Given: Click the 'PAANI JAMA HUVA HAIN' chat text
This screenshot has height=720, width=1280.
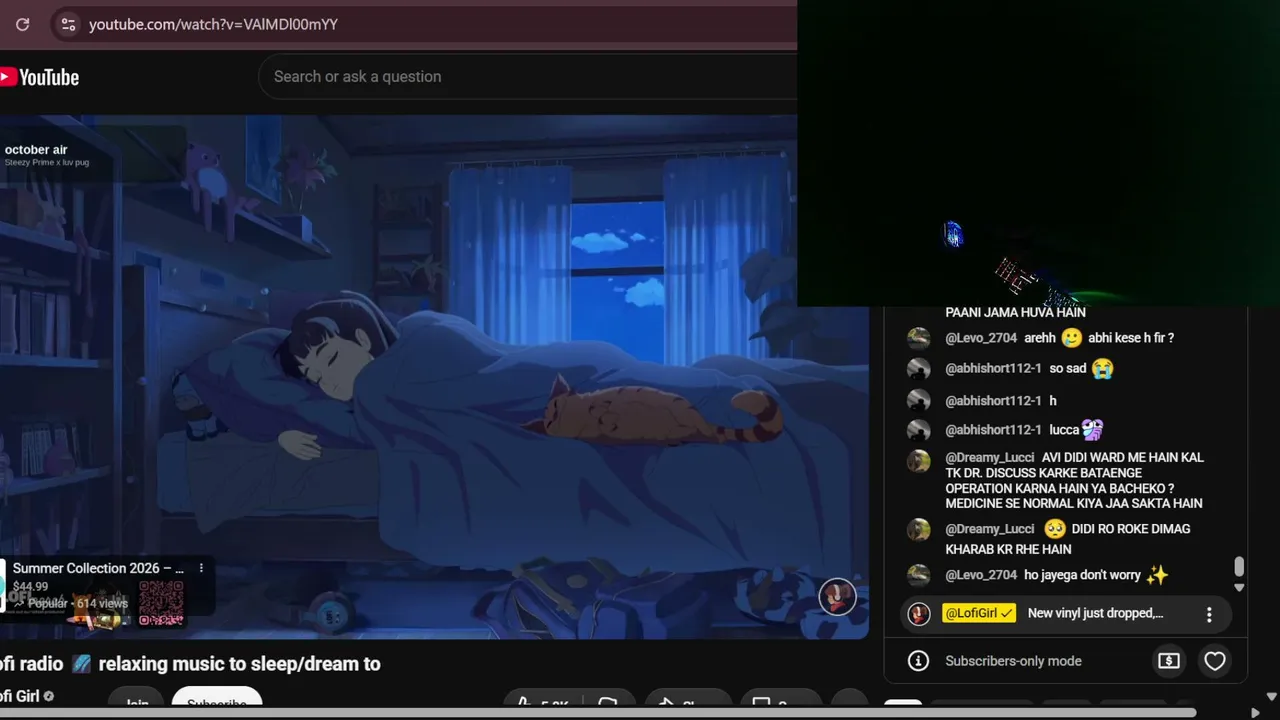Looking at the screenshot, I should click(1015, 312).
